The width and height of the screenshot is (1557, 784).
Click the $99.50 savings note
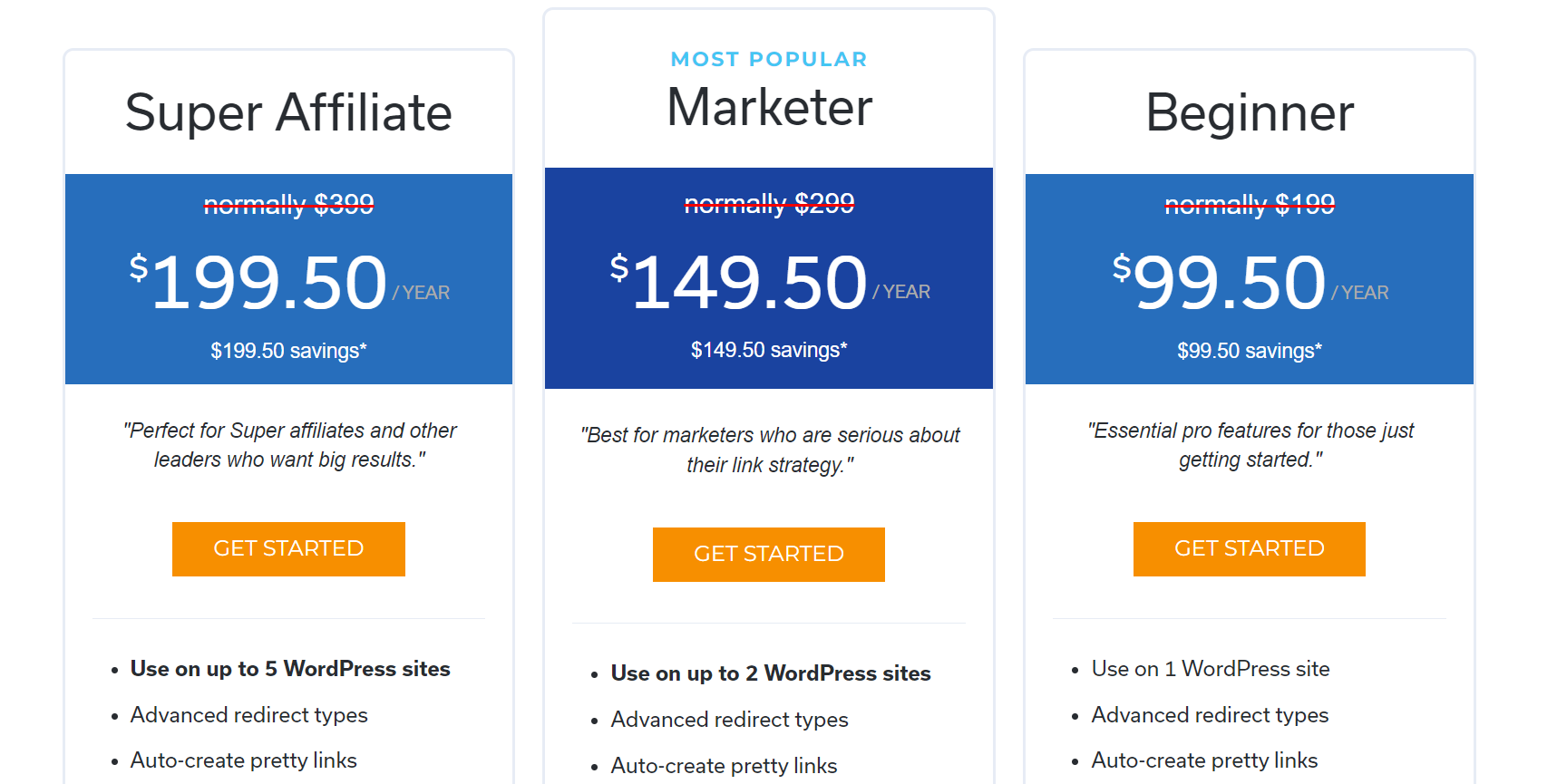pos(1250,351)
